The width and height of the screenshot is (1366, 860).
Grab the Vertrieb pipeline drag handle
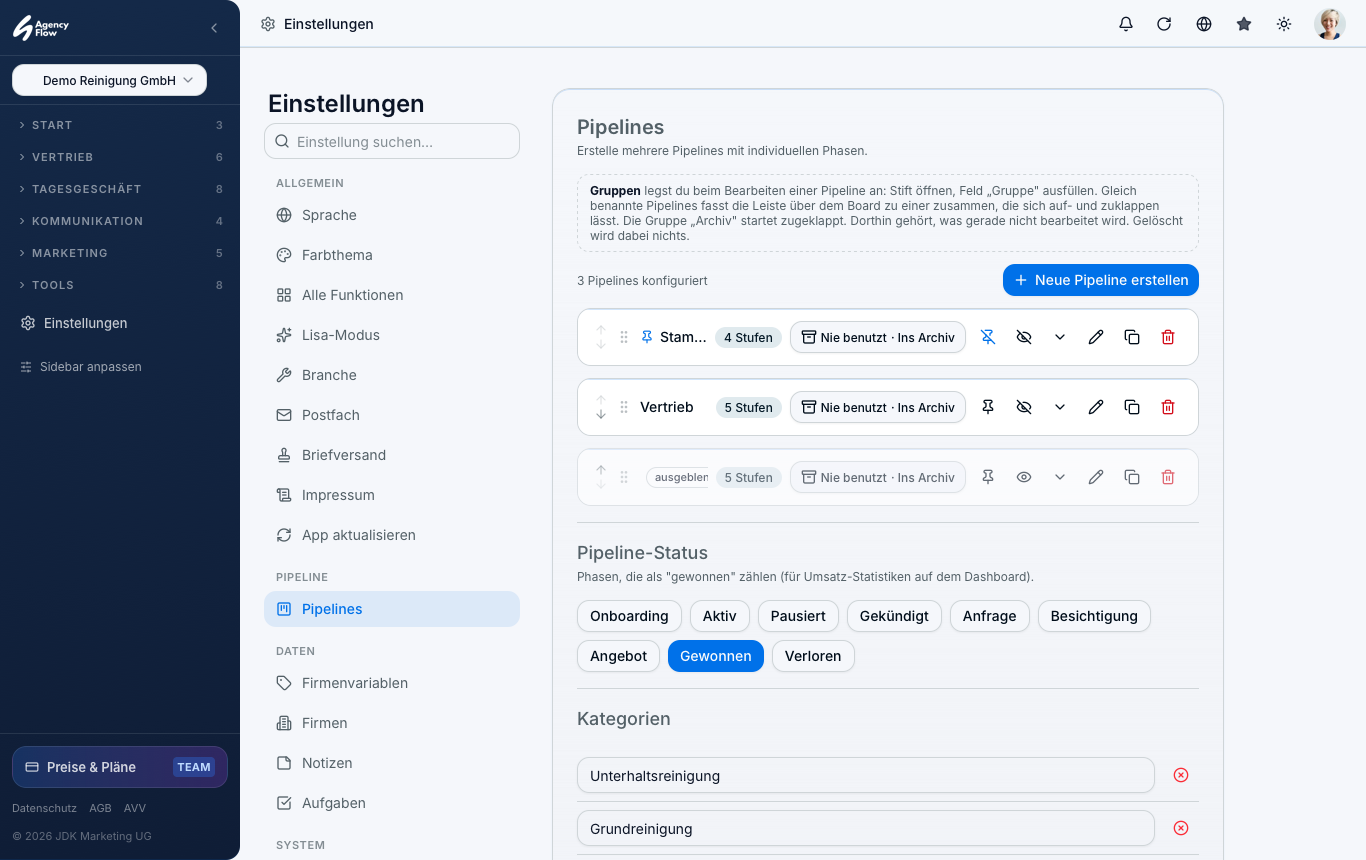pyautogui.click(x=624, y=407)
